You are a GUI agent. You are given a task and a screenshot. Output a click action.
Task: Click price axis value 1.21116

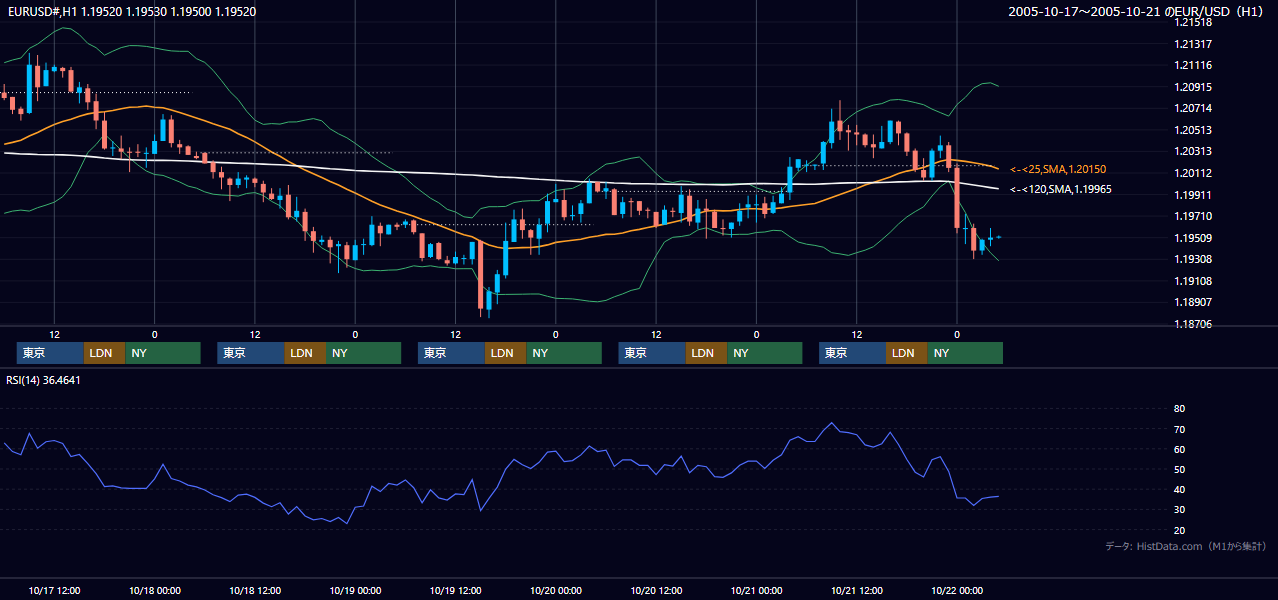tap(1194, 65)
